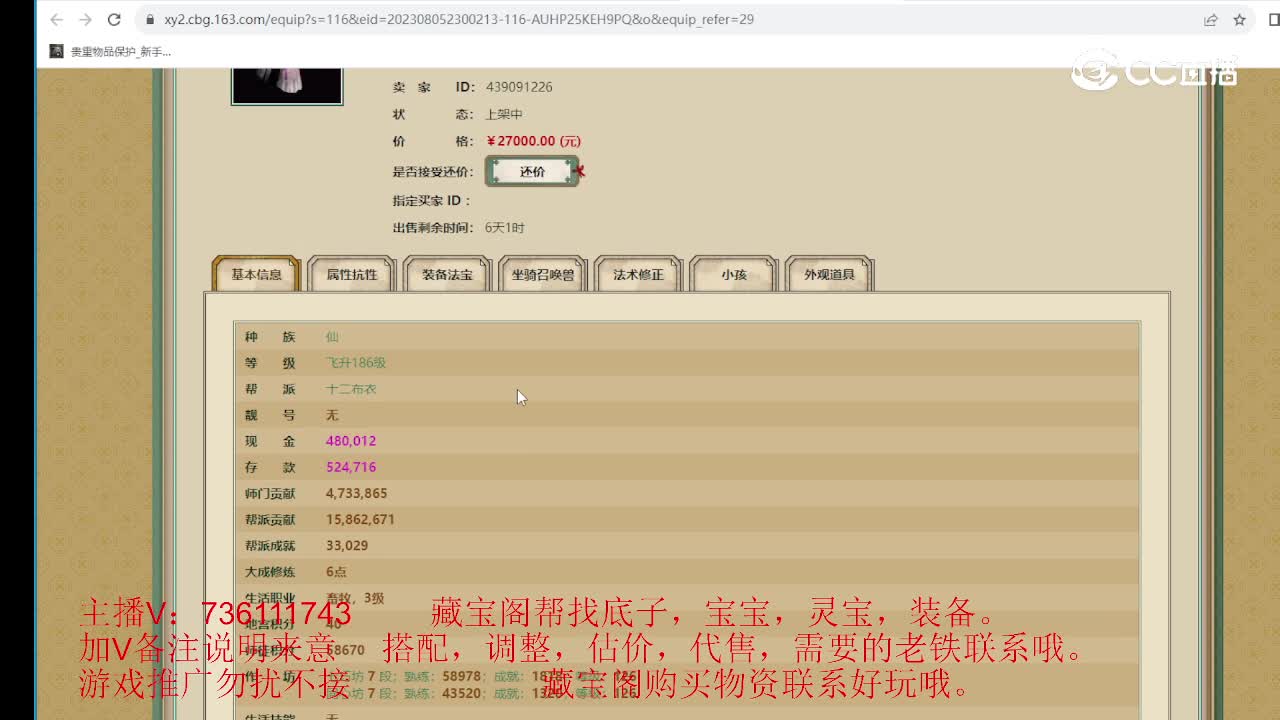Viewport: 1280px width, 720px height.
Task: Switch to the 外观道具 tab
Action: (828, 273)
